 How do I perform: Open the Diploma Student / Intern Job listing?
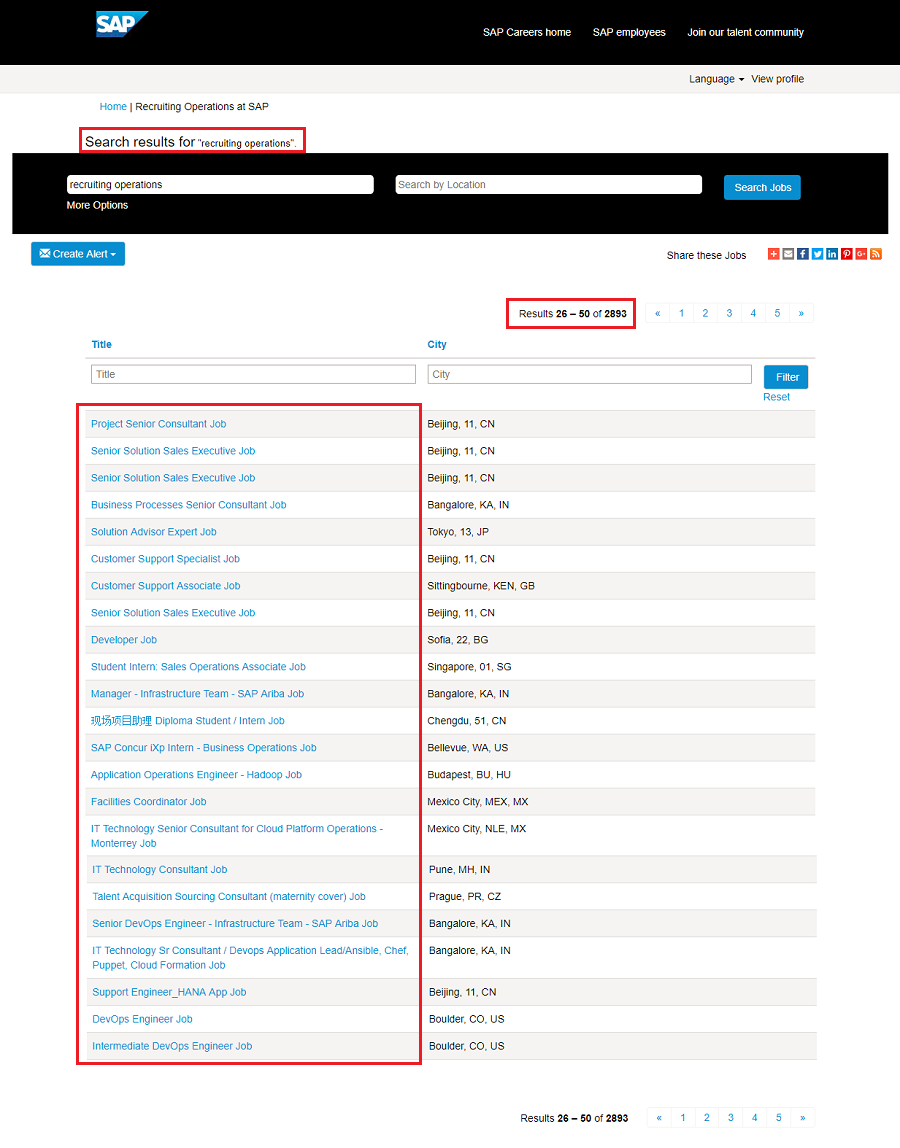click(187, 721)
